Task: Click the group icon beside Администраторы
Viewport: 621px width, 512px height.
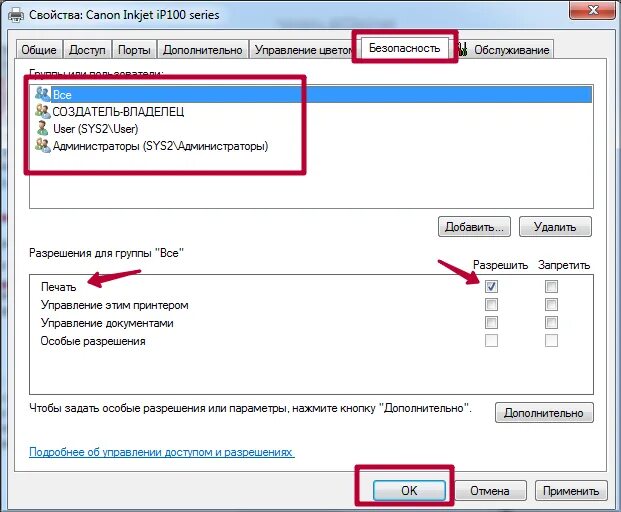Action: [x=42, y=145]
